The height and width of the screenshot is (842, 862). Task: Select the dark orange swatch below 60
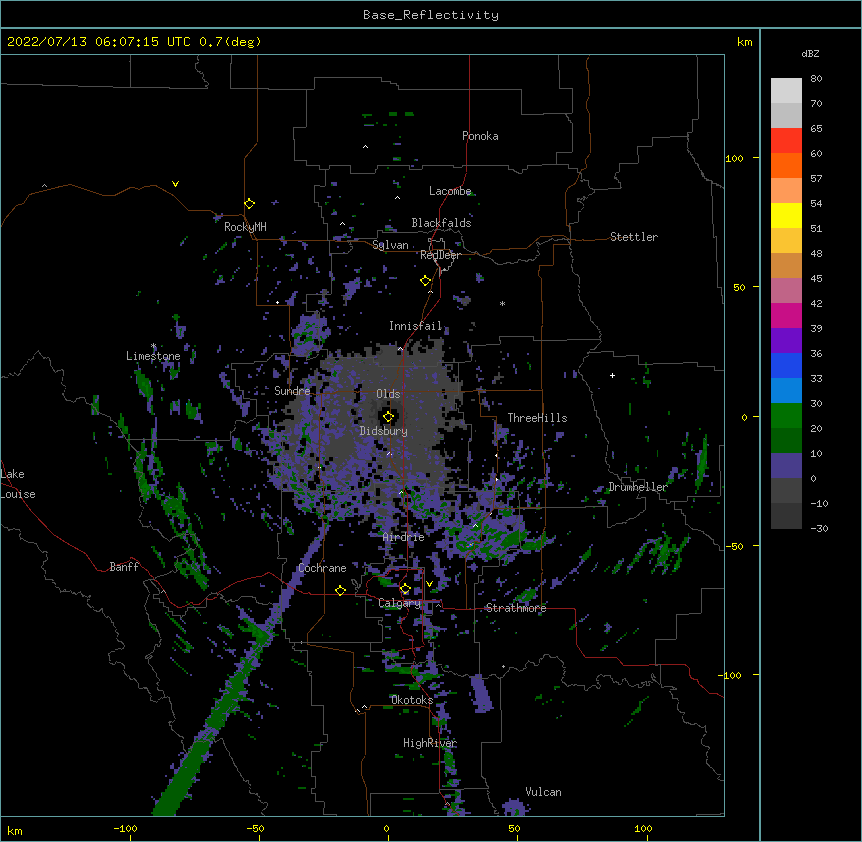[x=786, y=165]
